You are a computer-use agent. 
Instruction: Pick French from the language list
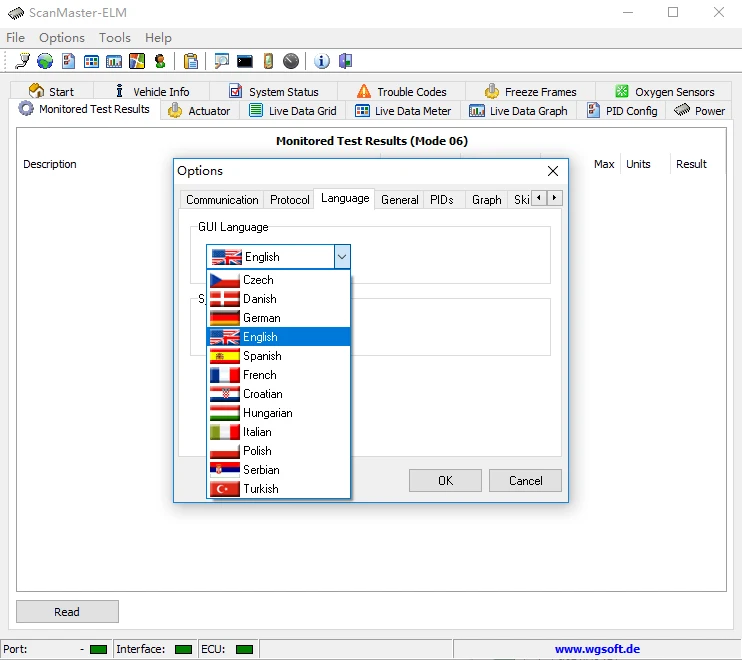coord(279,375)
